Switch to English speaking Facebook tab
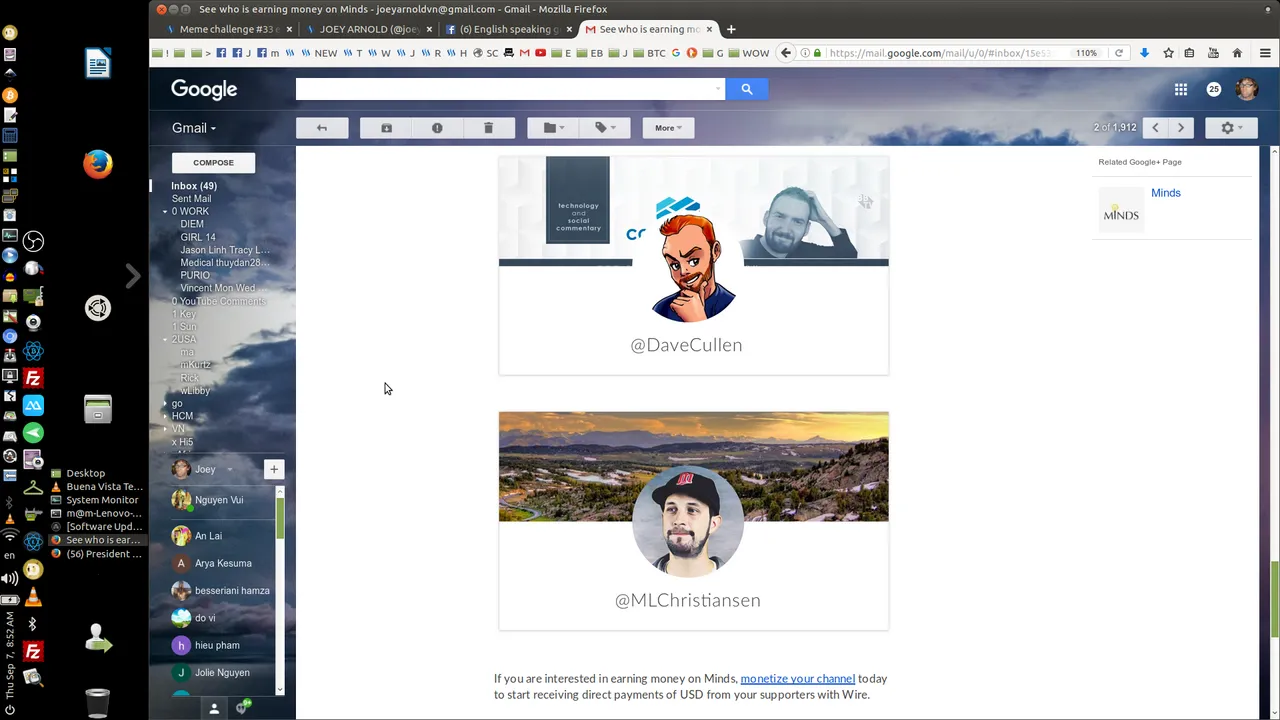Screen dimensions: 1280x720 [x=508, y=29]
